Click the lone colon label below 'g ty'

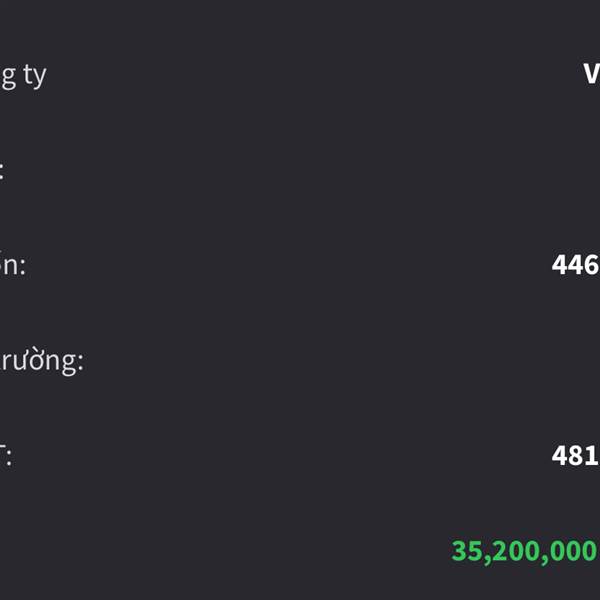[2, 171]
